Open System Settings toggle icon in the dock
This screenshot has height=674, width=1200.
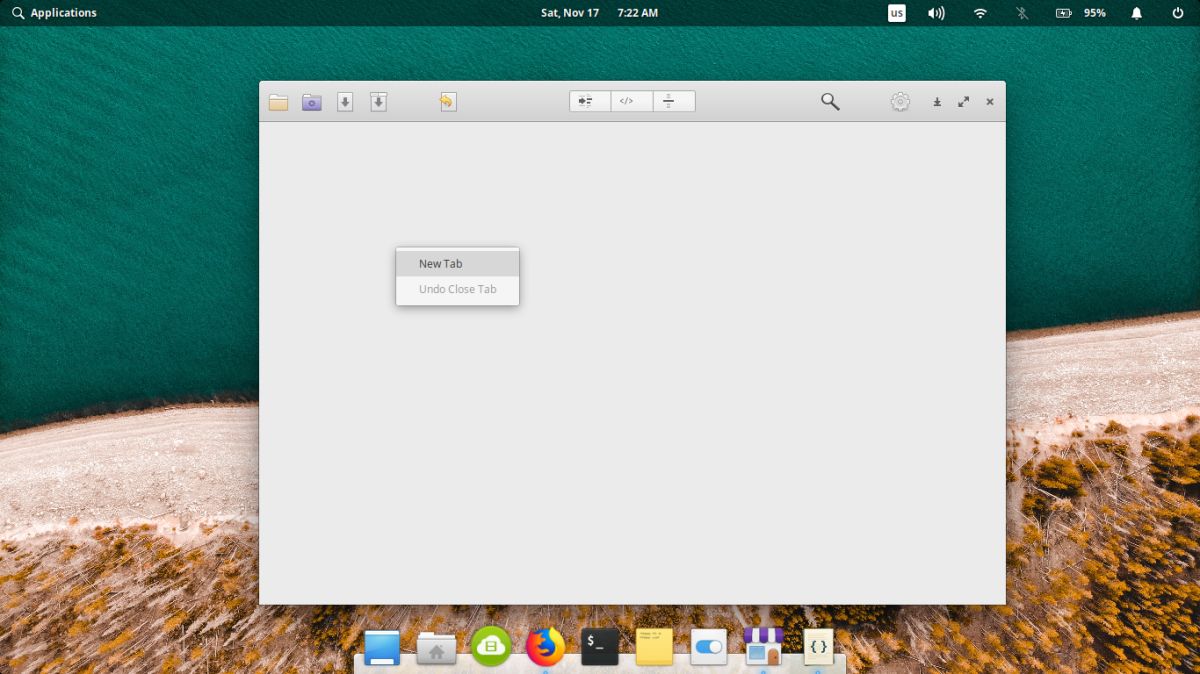[x=709, y=647]
